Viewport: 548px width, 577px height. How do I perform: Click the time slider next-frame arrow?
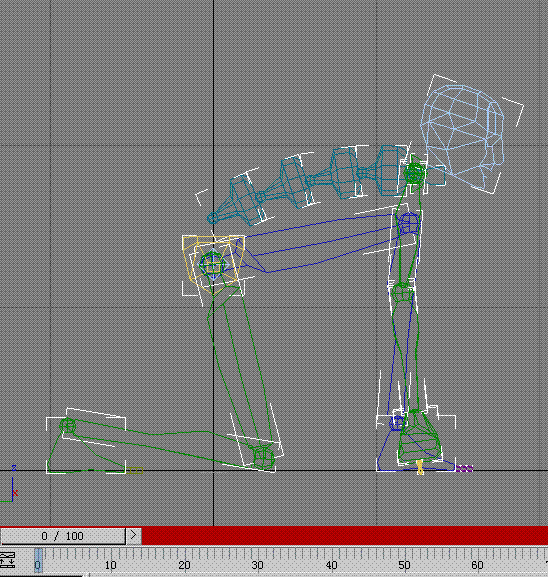(x=134, y=535)
